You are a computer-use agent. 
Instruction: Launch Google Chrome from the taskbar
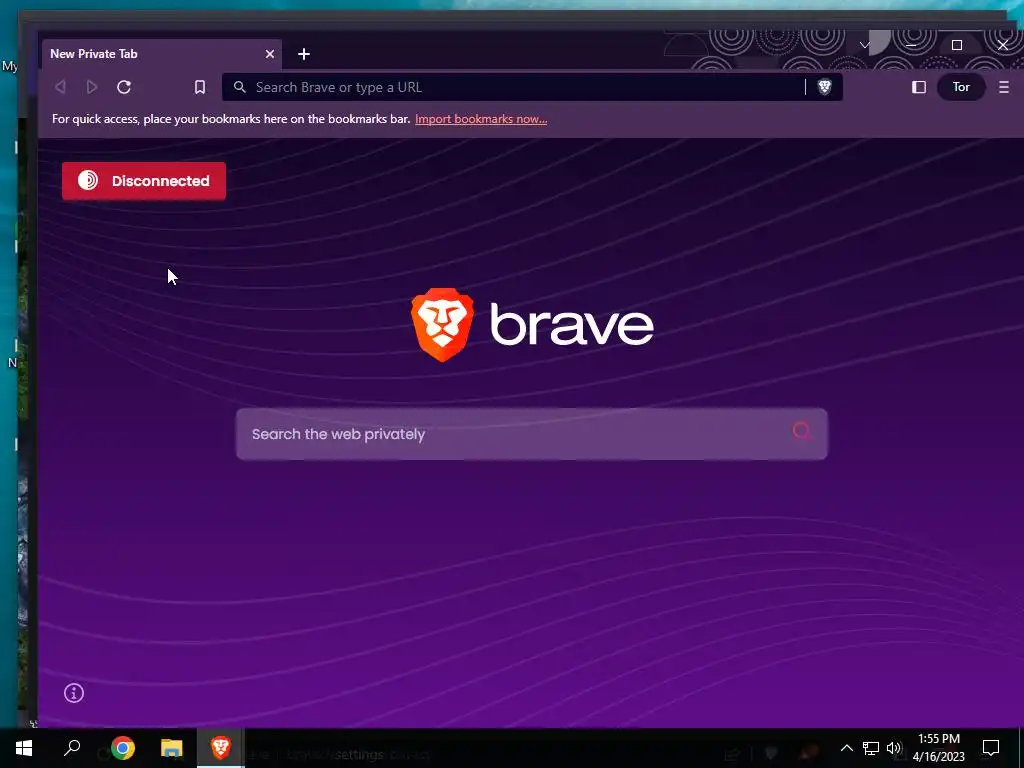(x=123, y=748)
